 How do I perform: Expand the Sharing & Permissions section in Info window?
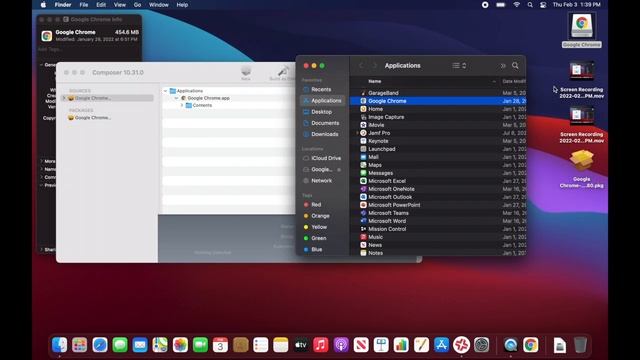click(41, 249)
